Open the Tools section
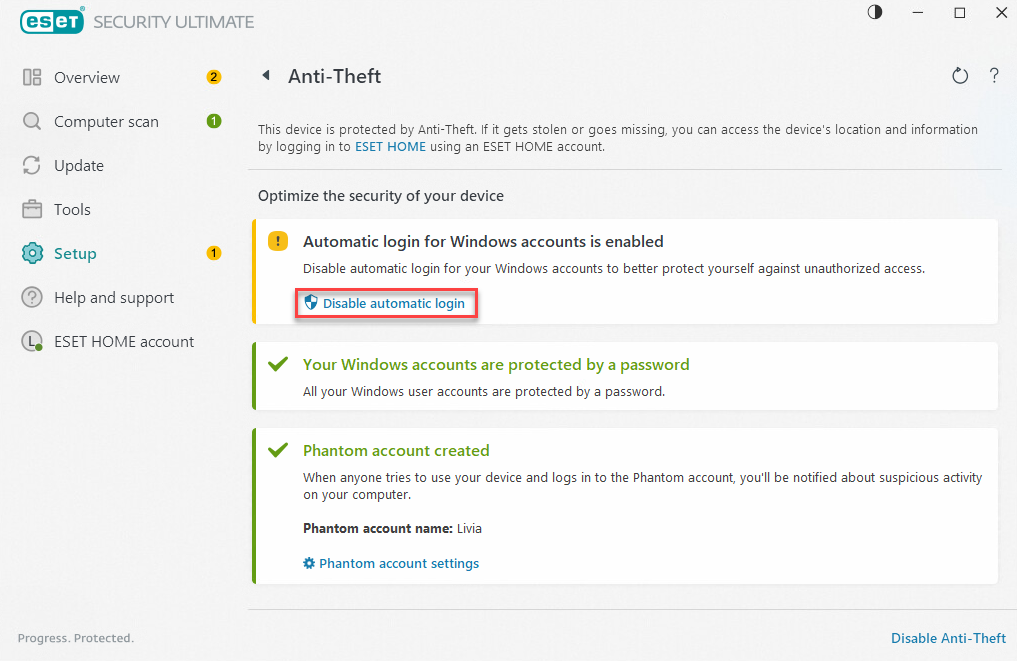Viewport: 1017px width, 661px height. (72, 210)
